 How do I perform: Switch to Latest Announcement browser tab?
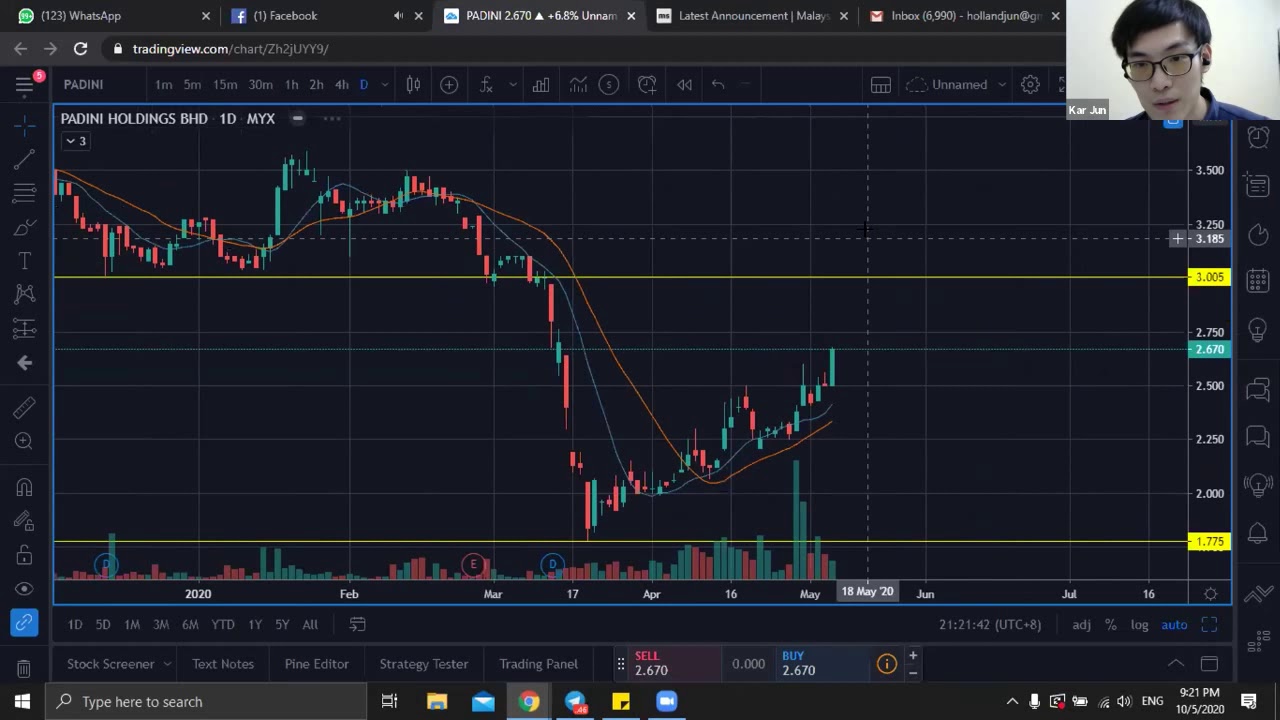(x=754, y=16)
